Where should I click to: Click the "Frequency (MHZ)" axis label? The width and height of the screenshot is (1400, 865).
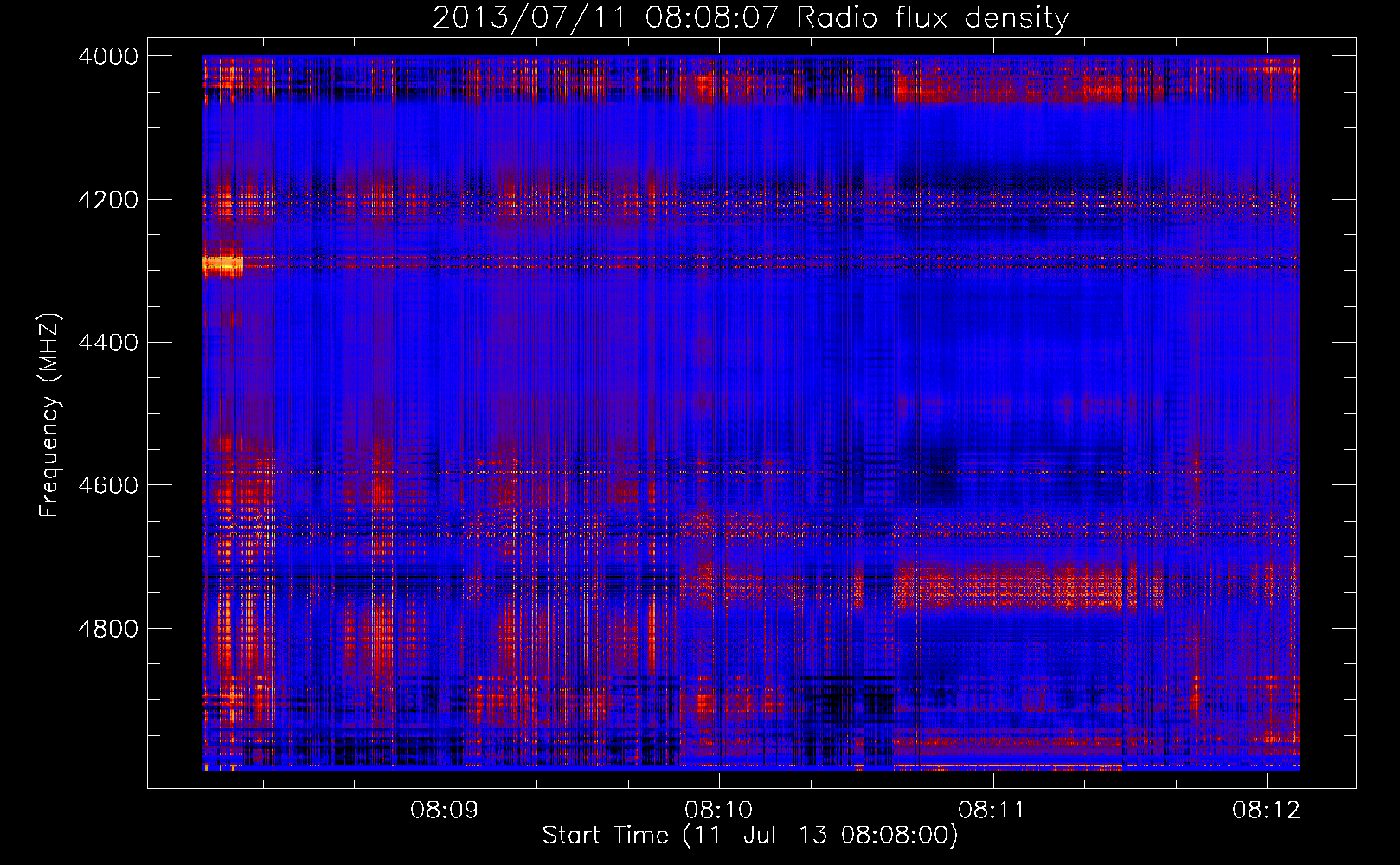(x=49, y=414)
